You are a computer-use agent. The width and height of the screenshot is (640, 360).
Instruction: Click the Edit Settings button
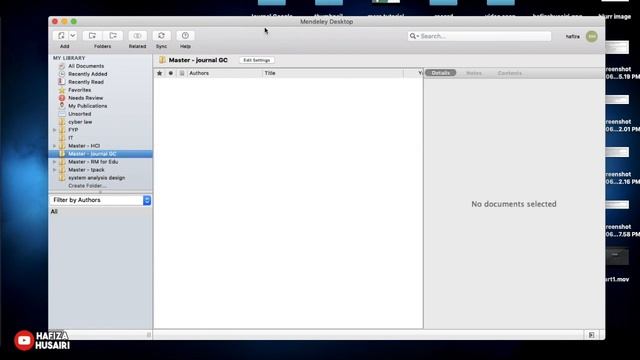click(x=257, y=60)
